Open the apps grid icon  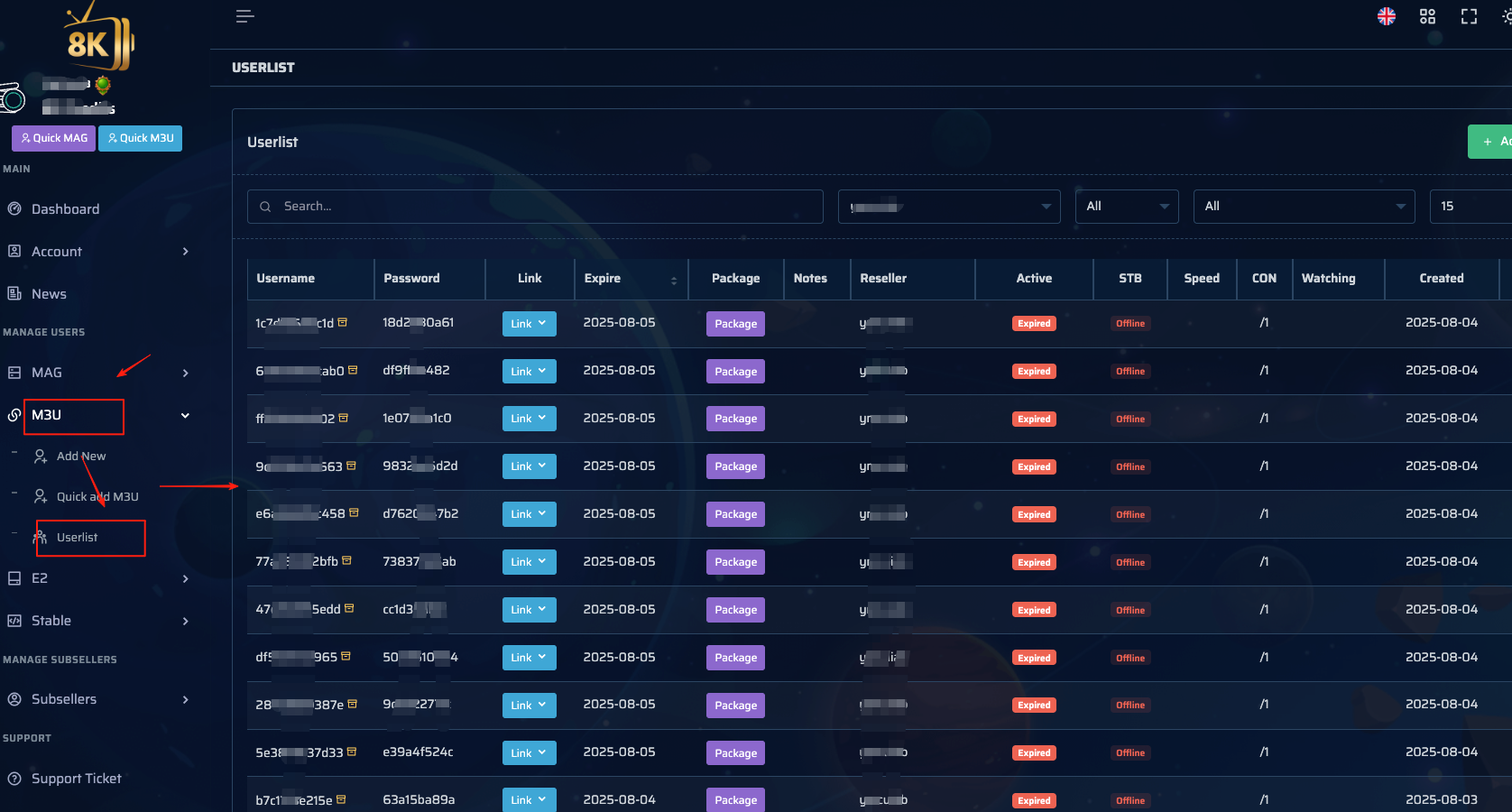[1427, 16]
